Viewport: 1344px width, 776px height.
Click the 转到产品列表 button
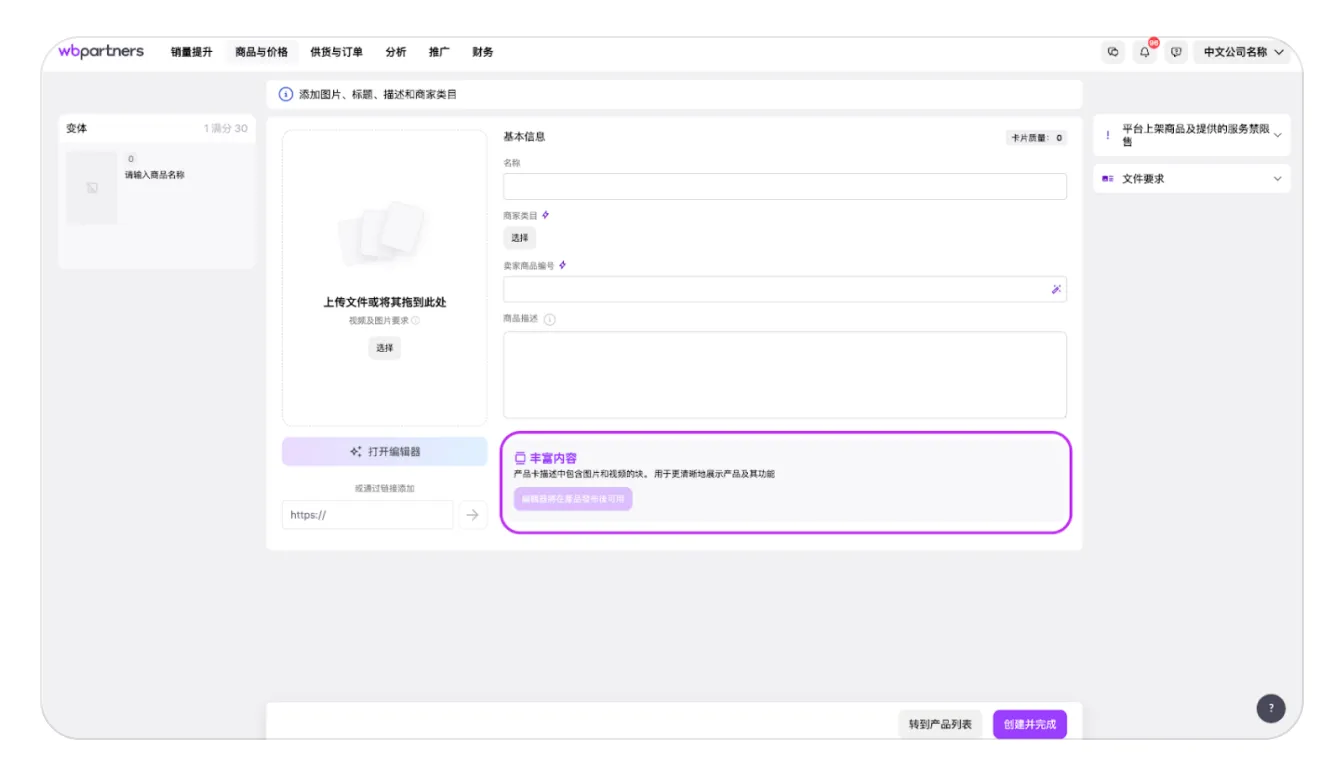point(940,724)
